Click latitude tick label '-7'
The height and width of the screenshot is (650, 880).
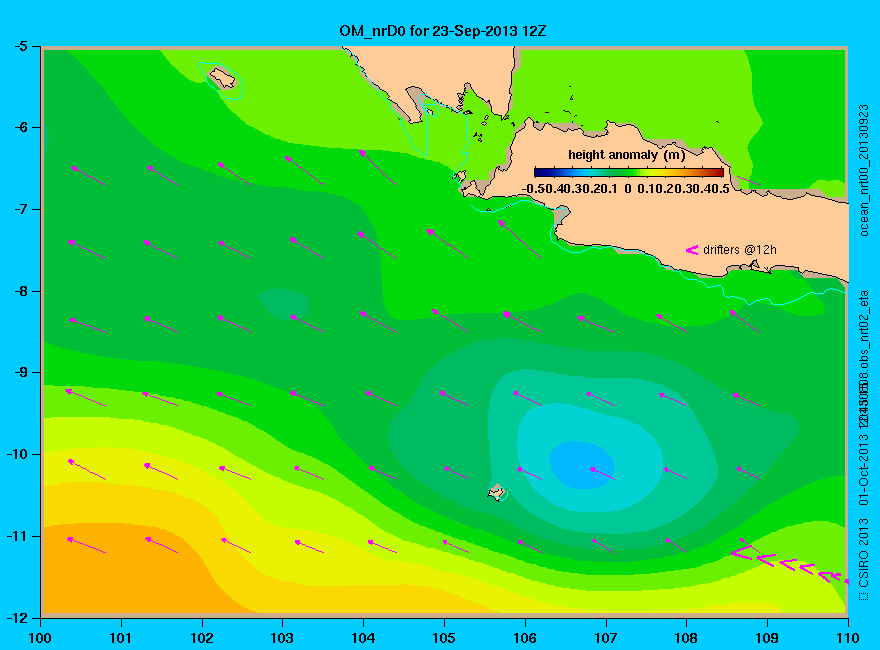click(20, 209)
